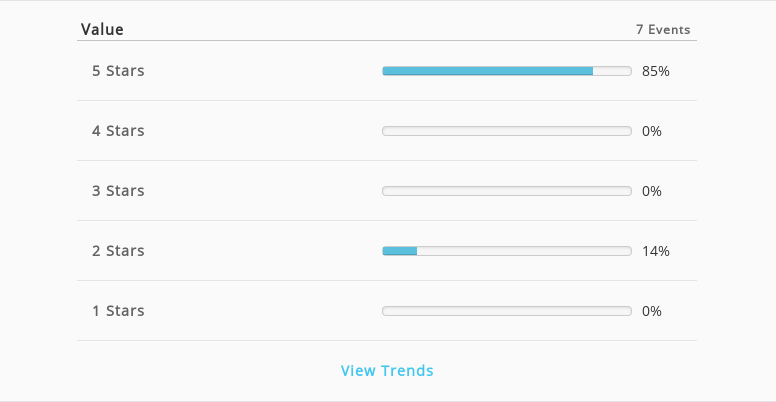
Task: Click the 0% value for 3 Stars
Action: tap(652, 191)
